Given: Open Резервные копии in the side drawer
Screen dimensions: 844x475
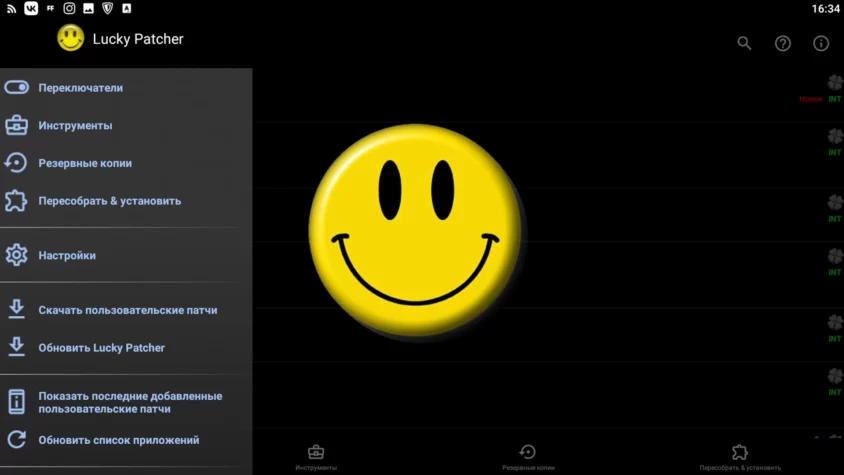Looking at the screenshot, I should [126, 163].
